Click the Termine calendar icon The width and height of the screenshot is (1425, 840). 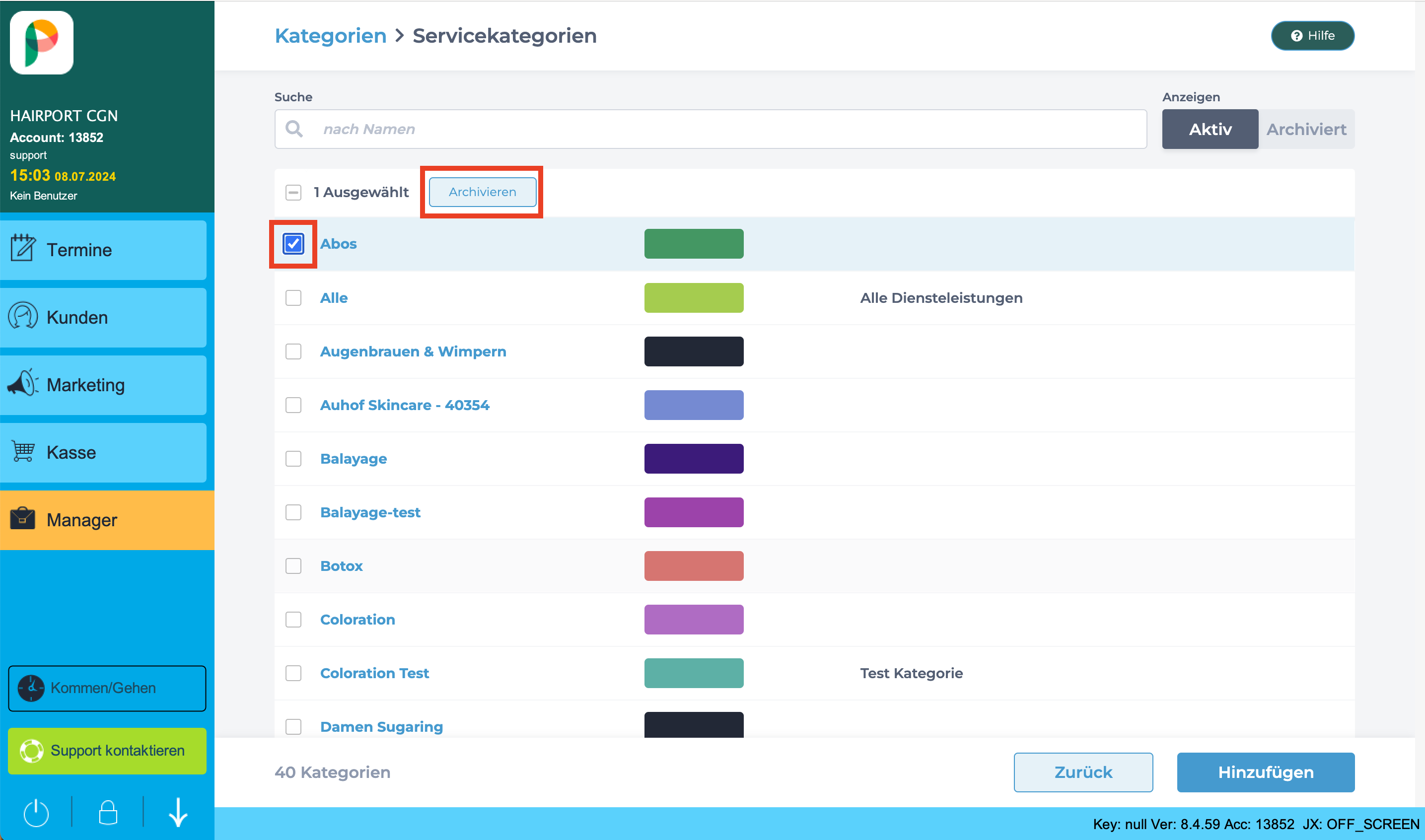(x=23, y=248)
